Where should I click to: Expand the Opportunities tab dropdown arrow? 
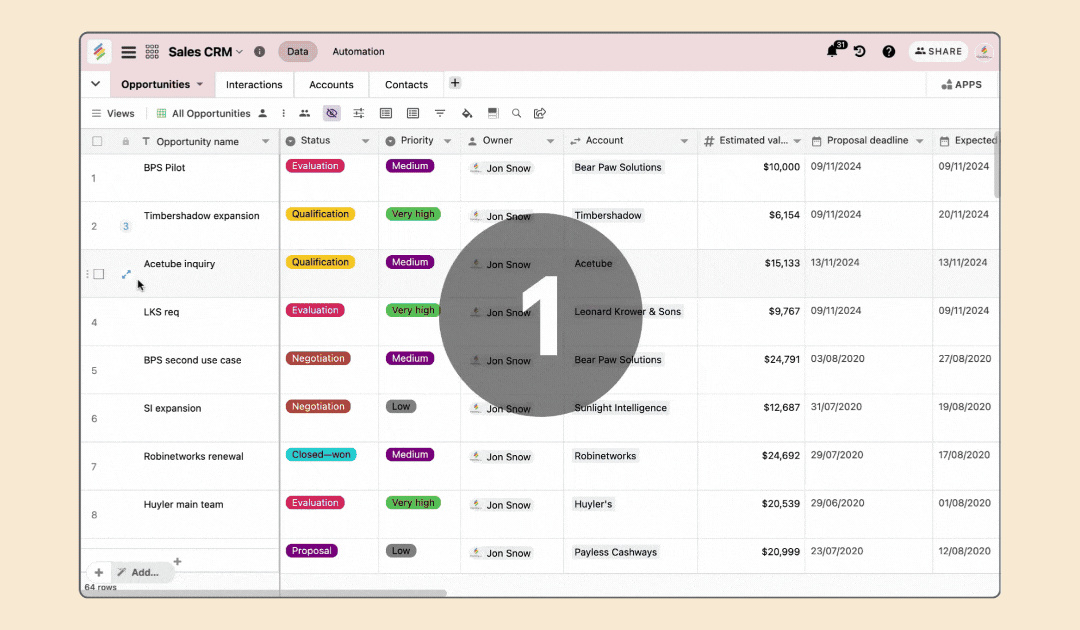[x=200, y=85]
